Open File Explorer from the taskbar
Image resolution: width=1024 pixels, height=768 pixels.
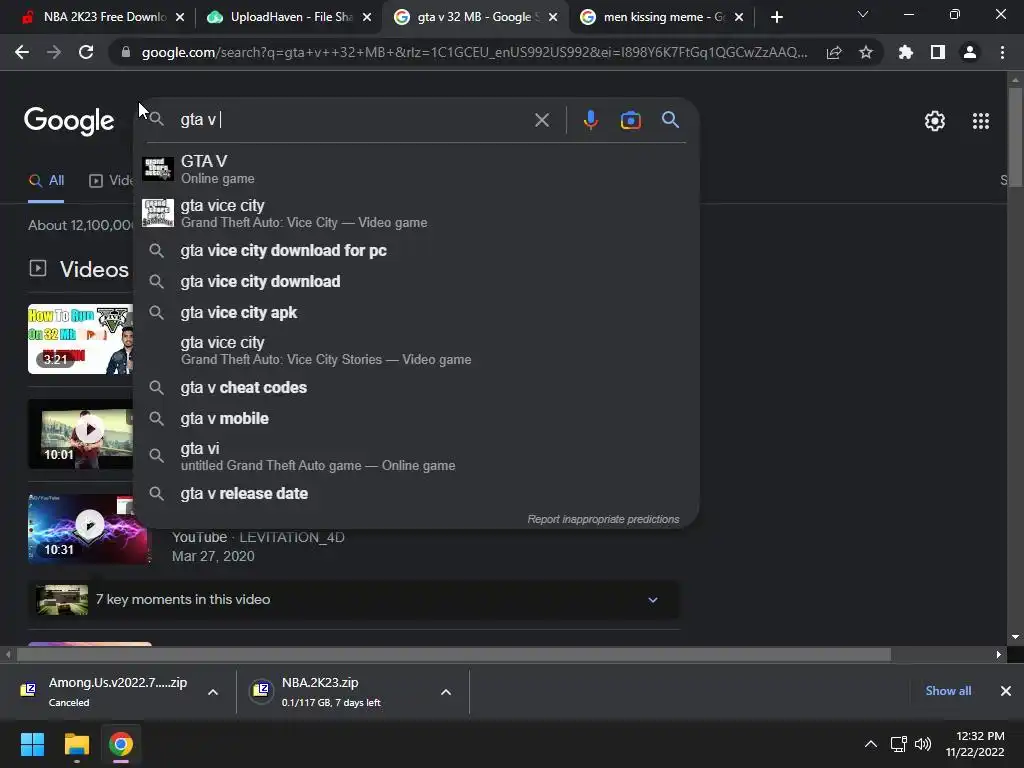point(76,744)
